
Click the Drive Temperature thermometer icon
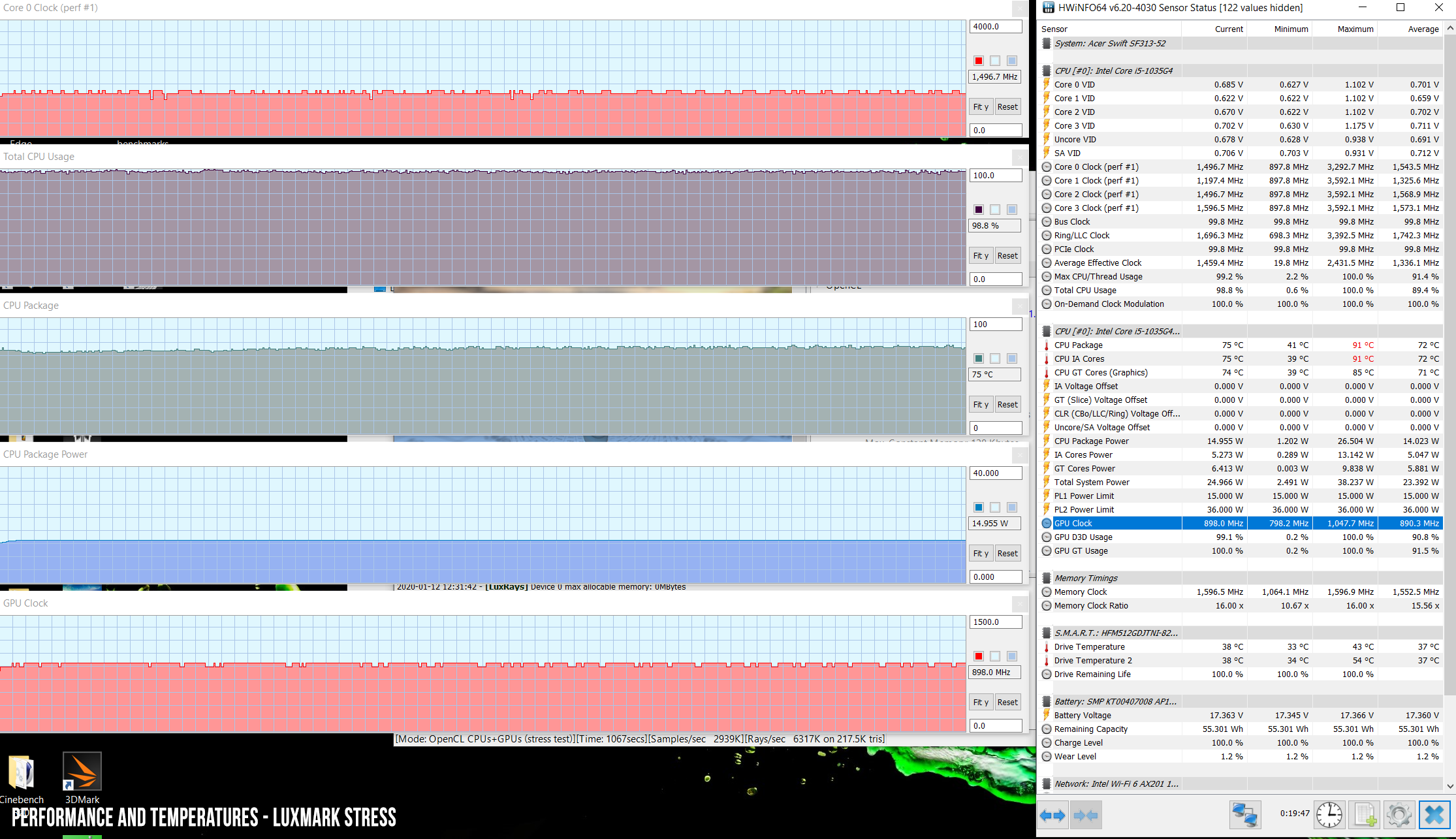pyautogui.click(x=1047, y=647)
